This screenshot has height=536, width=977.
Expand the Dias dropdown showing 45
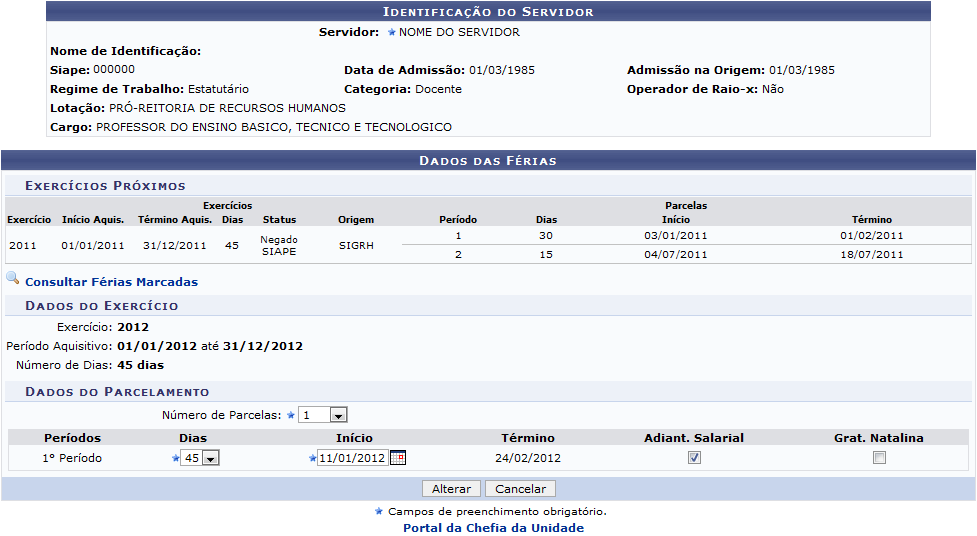point(200,458)
